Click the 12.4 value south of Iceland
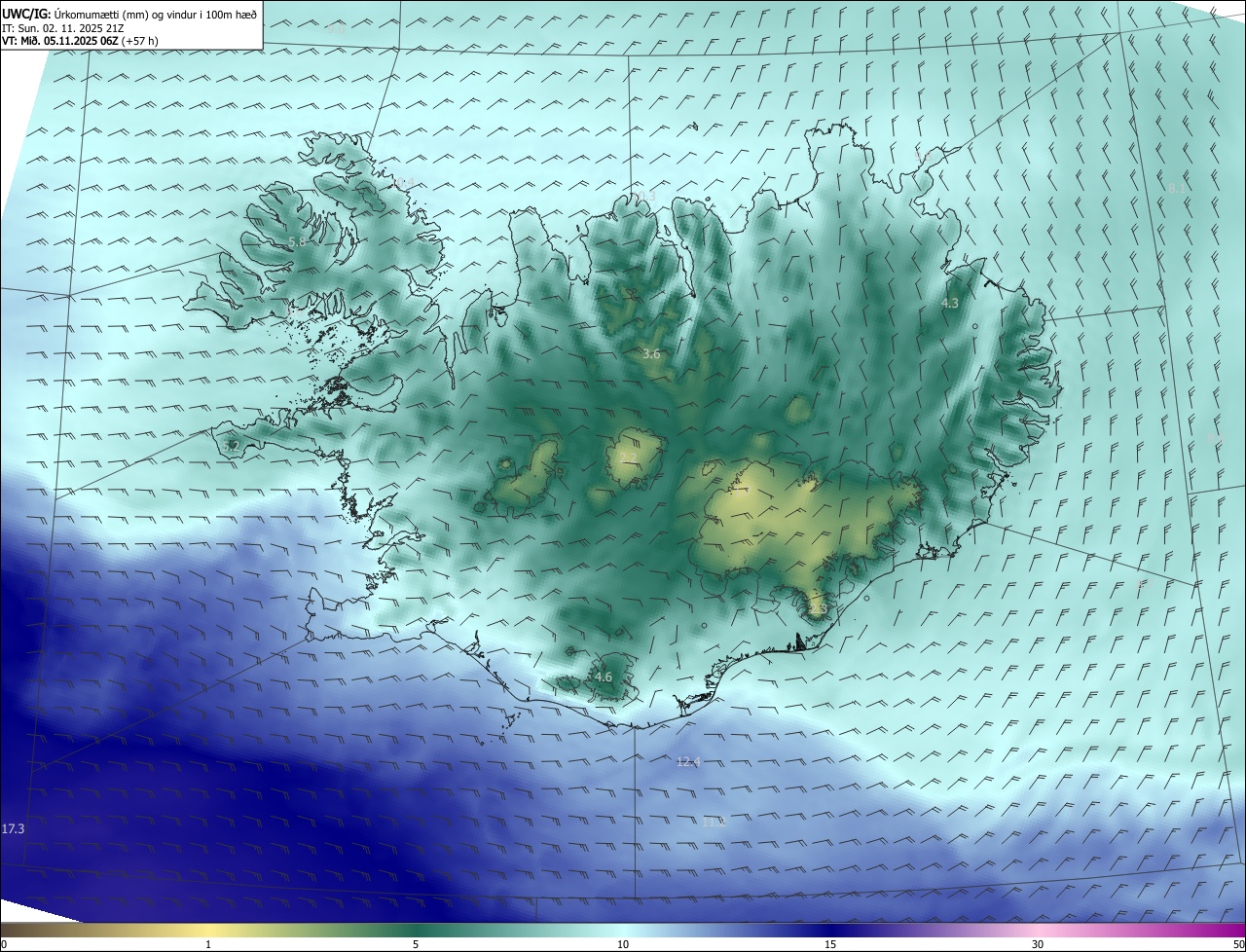The height and width of the screenshot is (952, 1246). (688, 762)
